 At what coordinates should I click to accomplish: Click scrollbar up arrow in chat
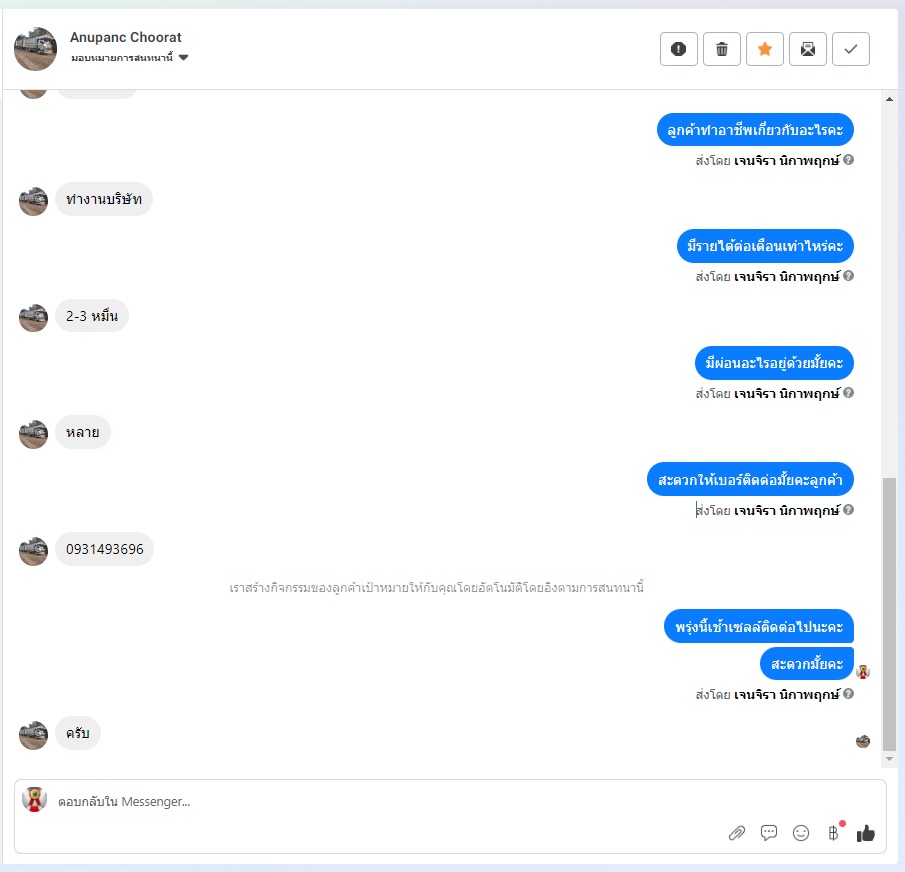pyautogui.click(x=889, y=99)
